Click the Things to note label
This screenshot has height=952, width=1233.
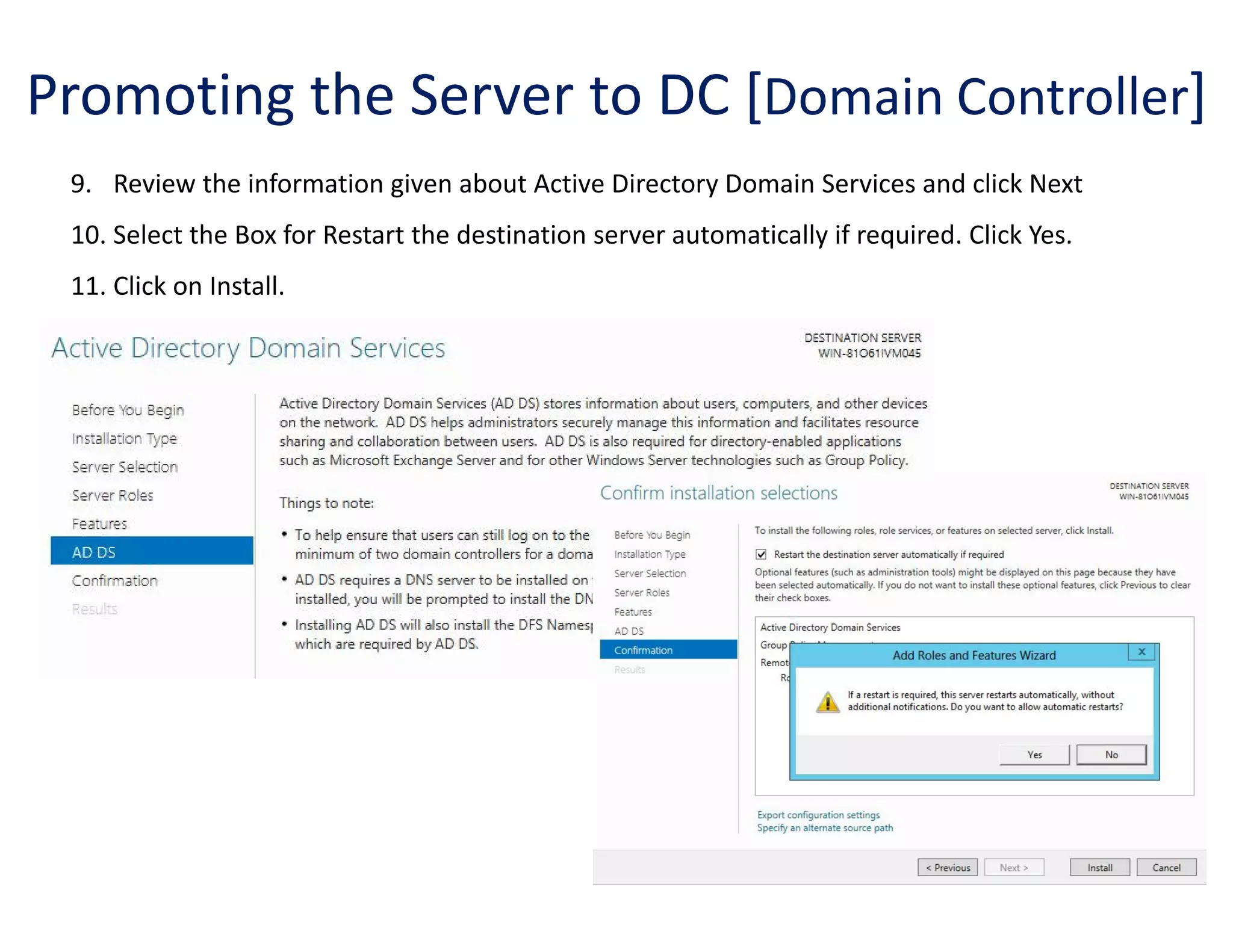click(326, 503)
